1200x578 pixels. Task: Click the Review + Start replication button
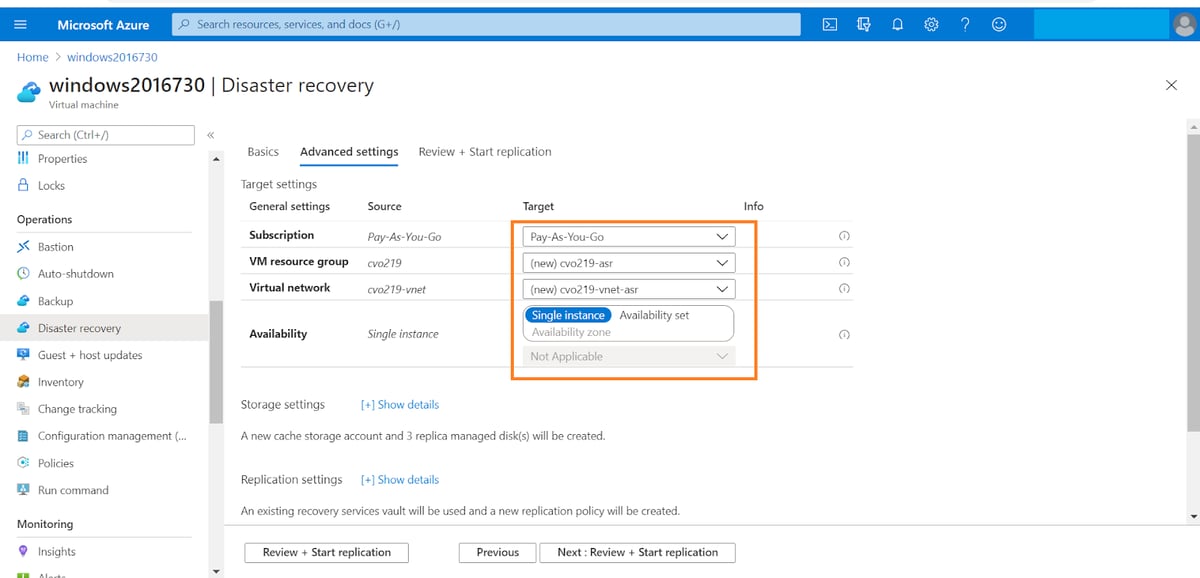(326, 552)
